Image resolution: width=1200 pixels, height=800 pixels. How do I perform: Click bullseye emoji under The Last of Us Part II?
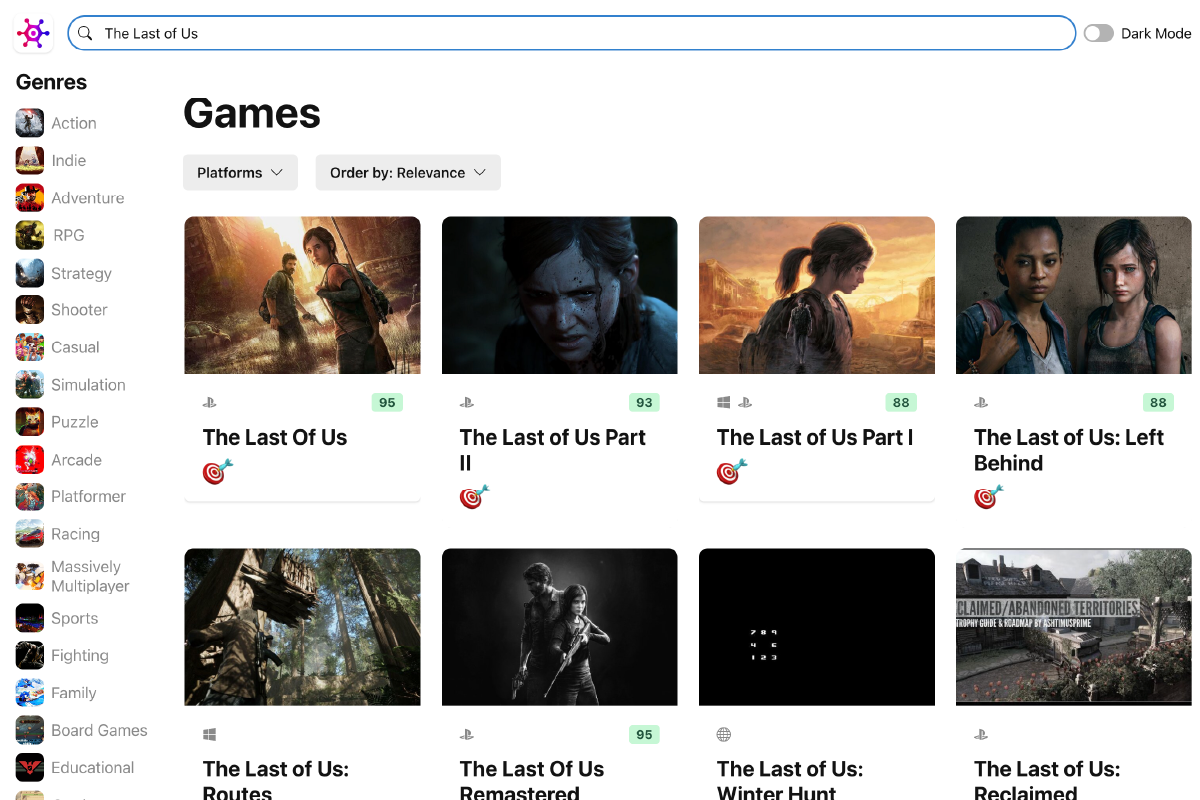[x=474, y=496]
